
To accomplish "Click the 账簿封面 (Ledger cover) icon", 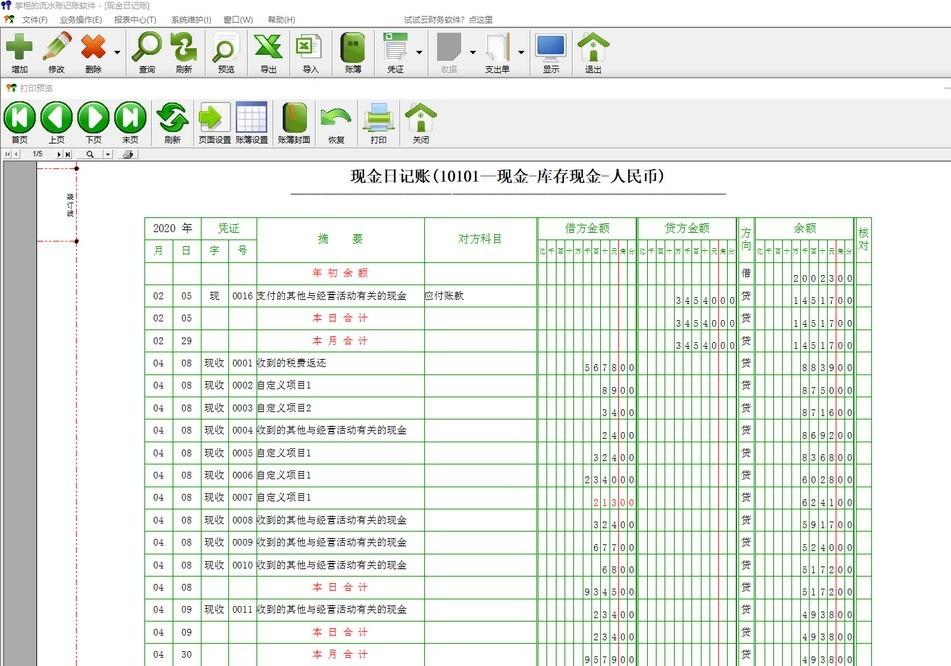I will tap(294, 118).
